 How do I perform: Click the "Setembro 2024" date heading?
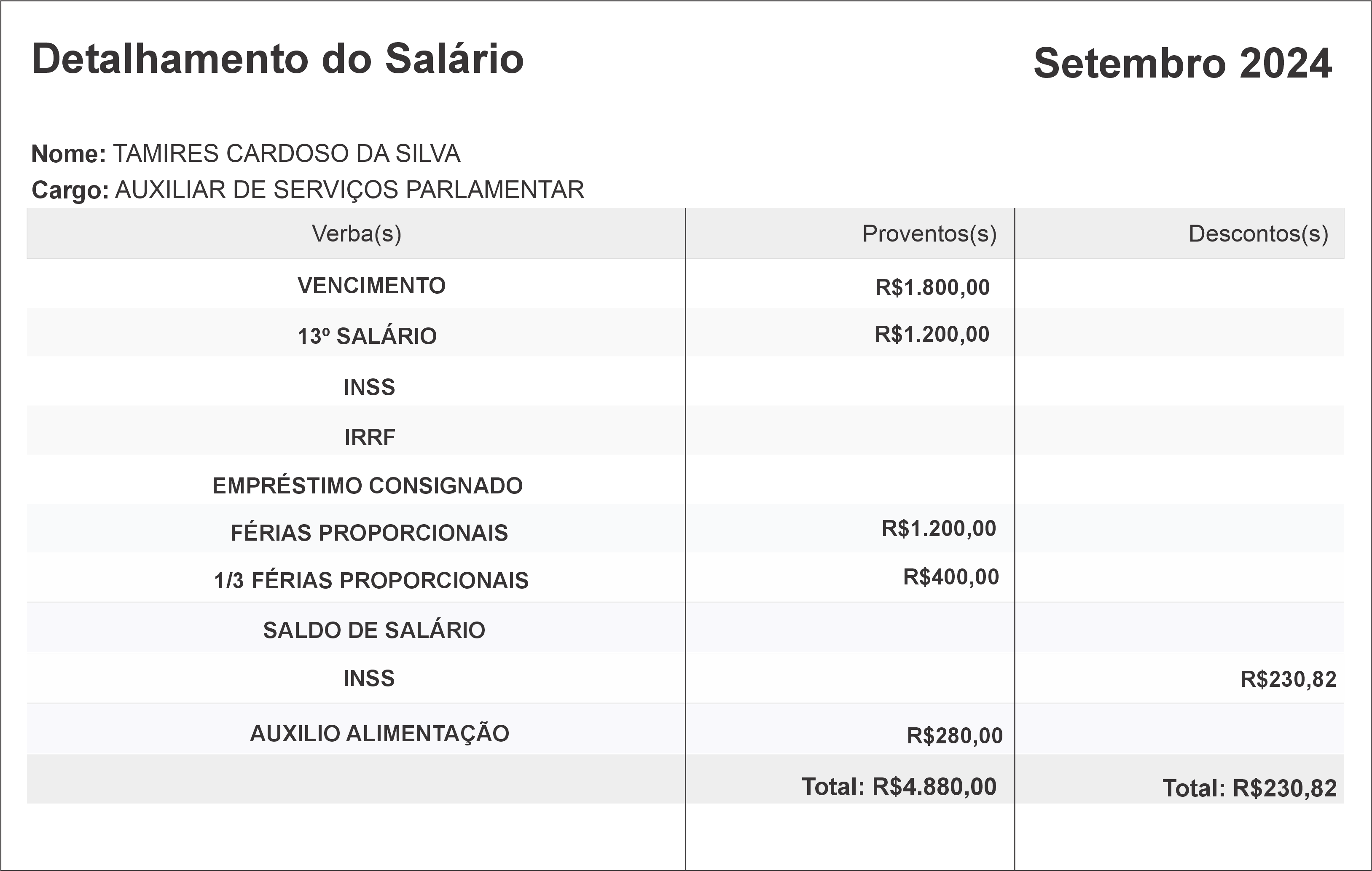(x=1182, y=63)
